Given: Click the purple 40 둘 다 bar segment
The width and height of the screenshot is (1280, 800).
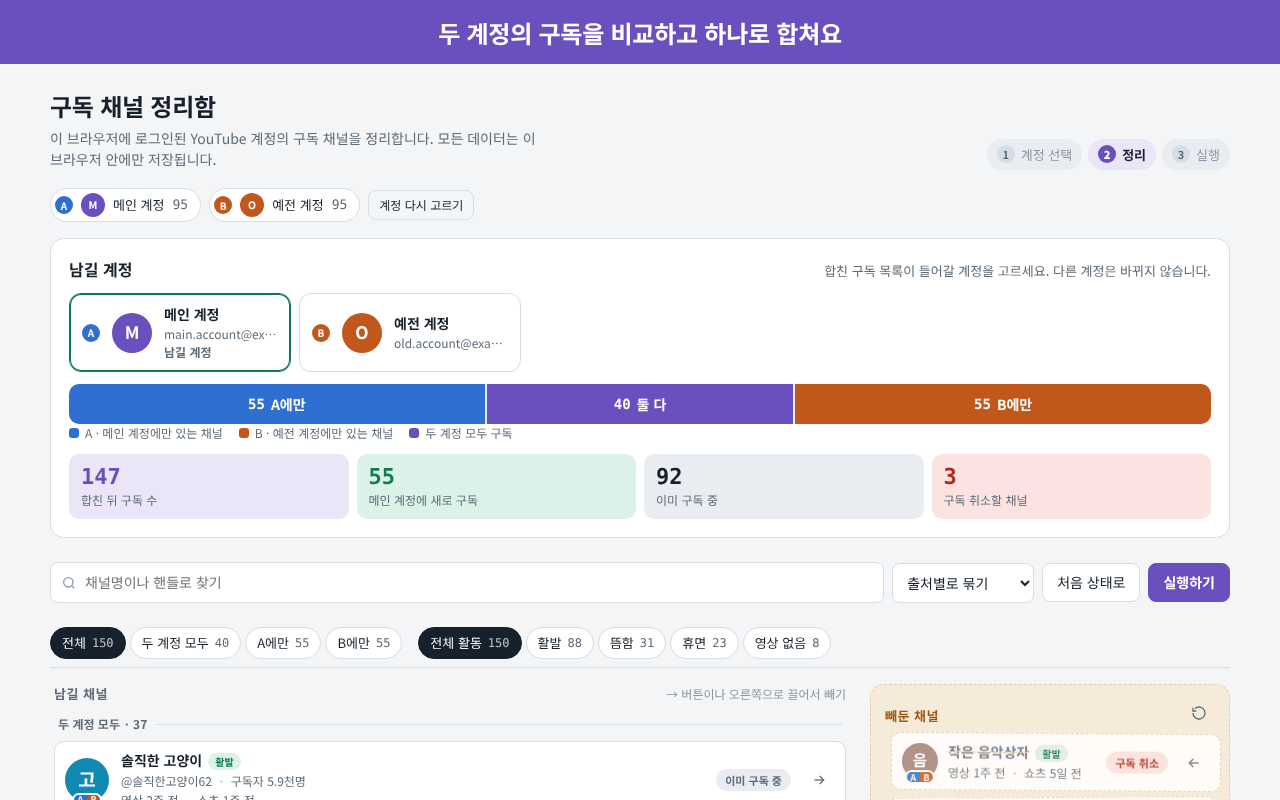Looking at the screenshot, I should pos(640,404).
